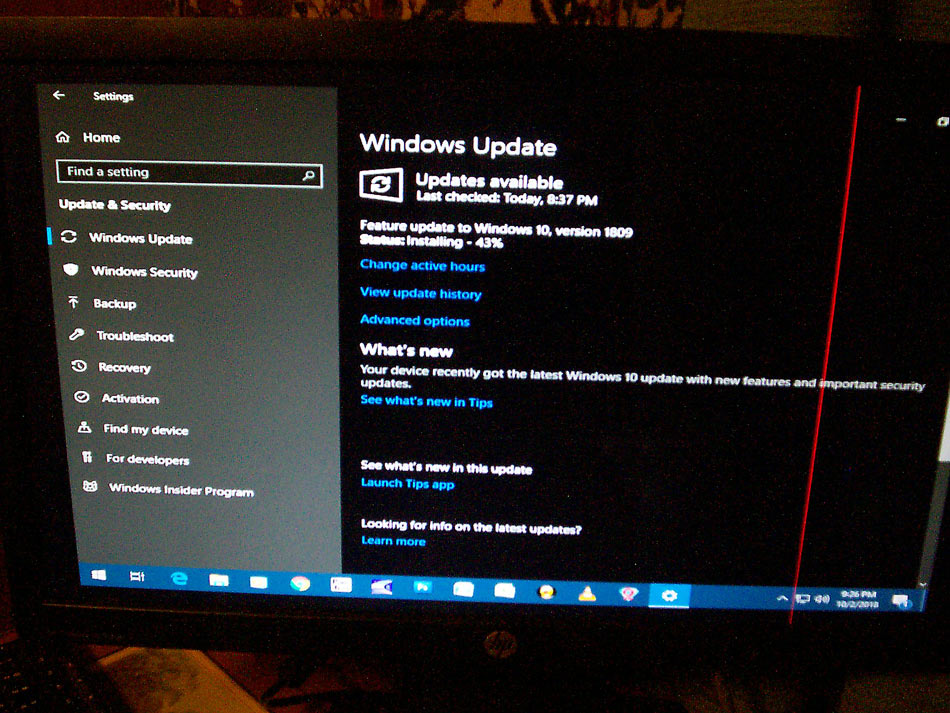Open the Windows Start menu

(x=99, y=575)
